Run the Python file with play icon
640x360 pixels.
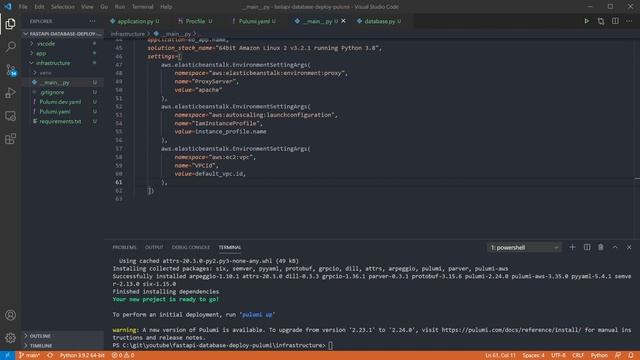587,21
